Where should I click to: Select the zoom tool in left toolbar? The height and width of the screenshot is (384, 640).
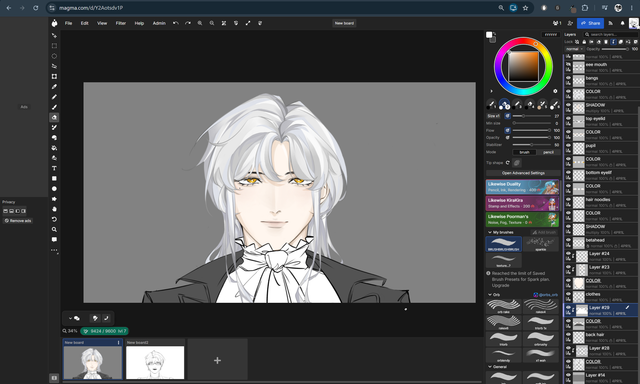pyautogui.click(x=54, y=229)
